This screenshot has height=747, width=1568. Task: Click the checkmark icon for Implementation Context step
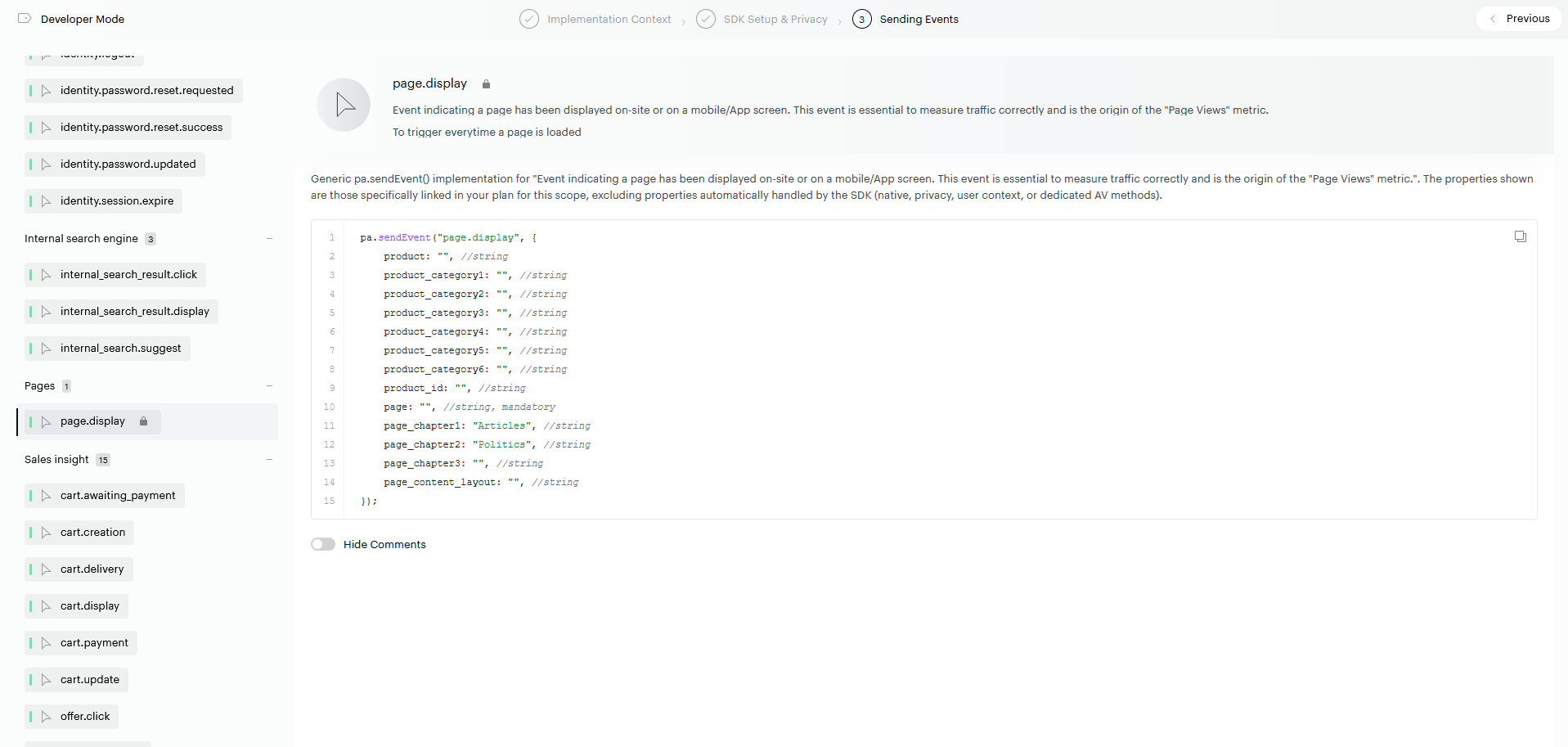[529, 19]
